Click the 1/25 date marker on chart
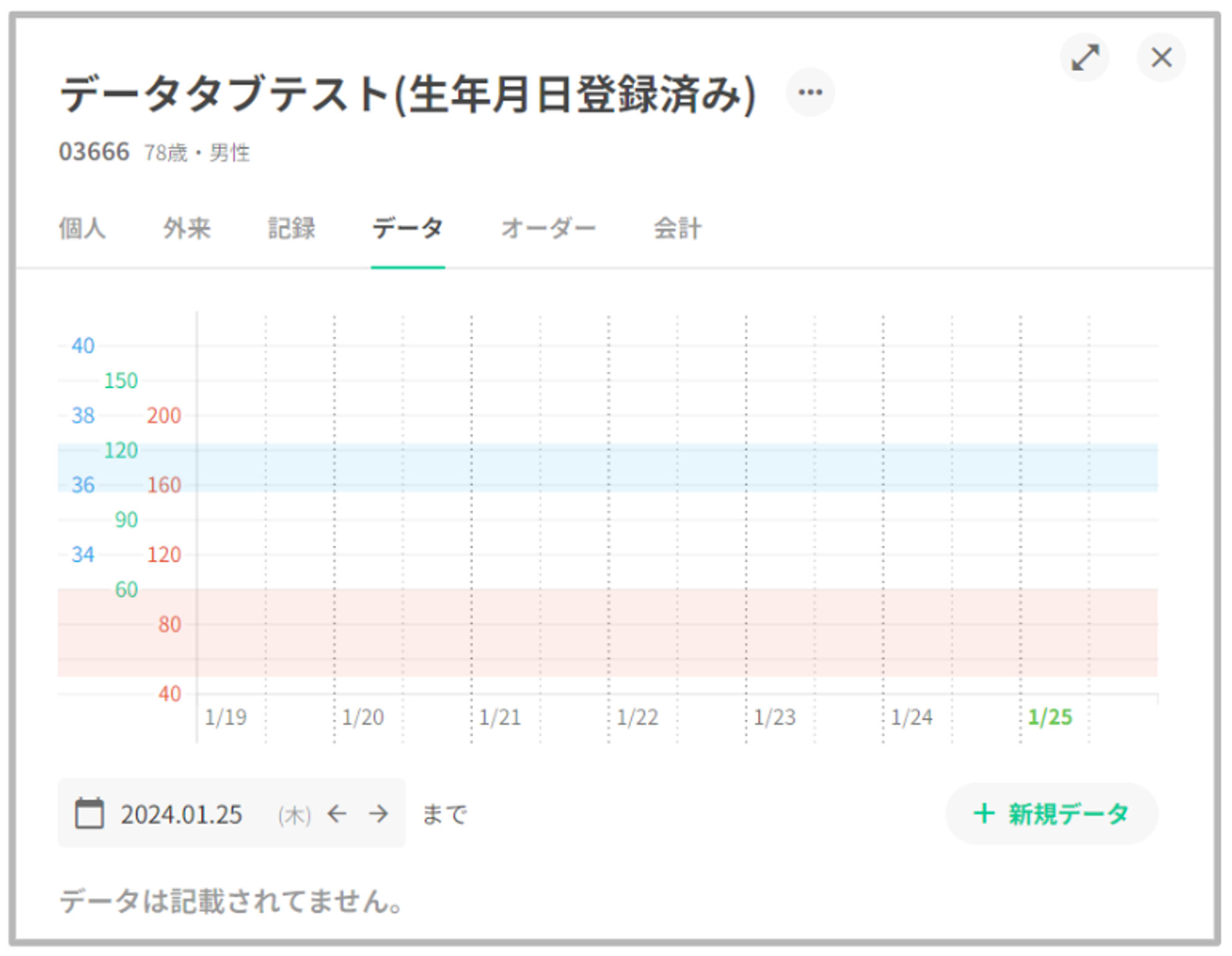Image resolution: width=1232 pixels, height=956 pixels. click(1050, 717)
